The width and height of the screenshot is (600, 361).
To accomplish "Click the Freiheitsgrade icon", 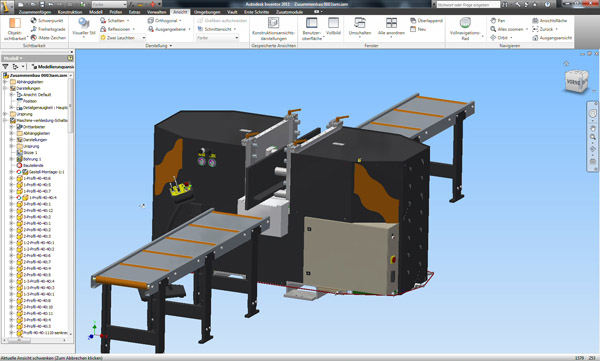I will pos(33,29).
